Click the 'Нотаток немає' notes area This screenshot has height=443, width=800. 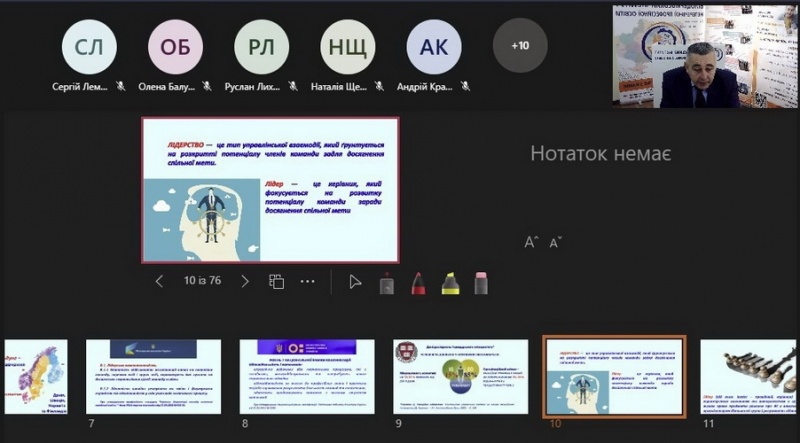[601, 154]
